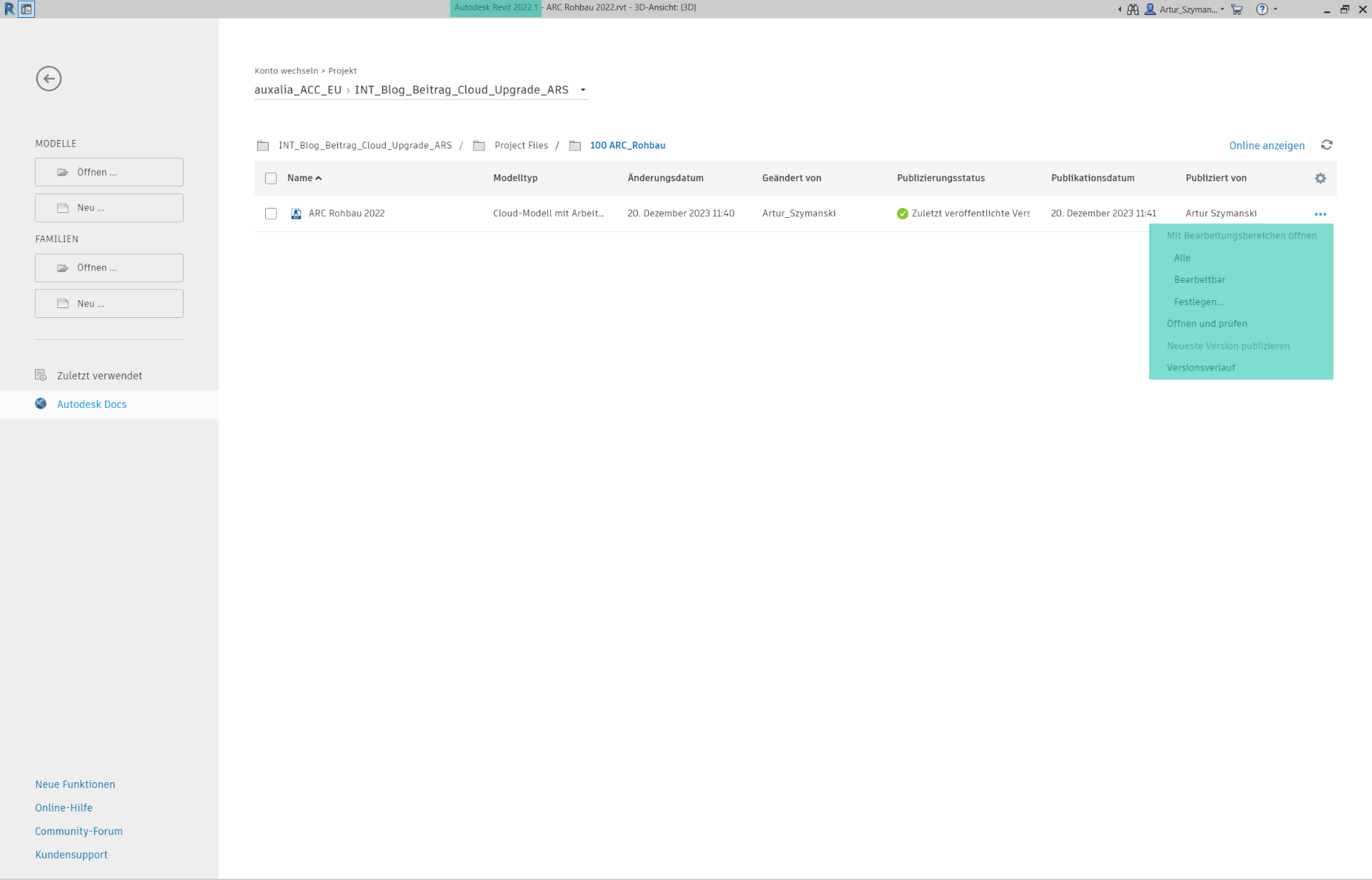Click Öffnen button under MODELLE
Image resolution: width=1372 pixels, height=880 pixels.
[109, 172]
